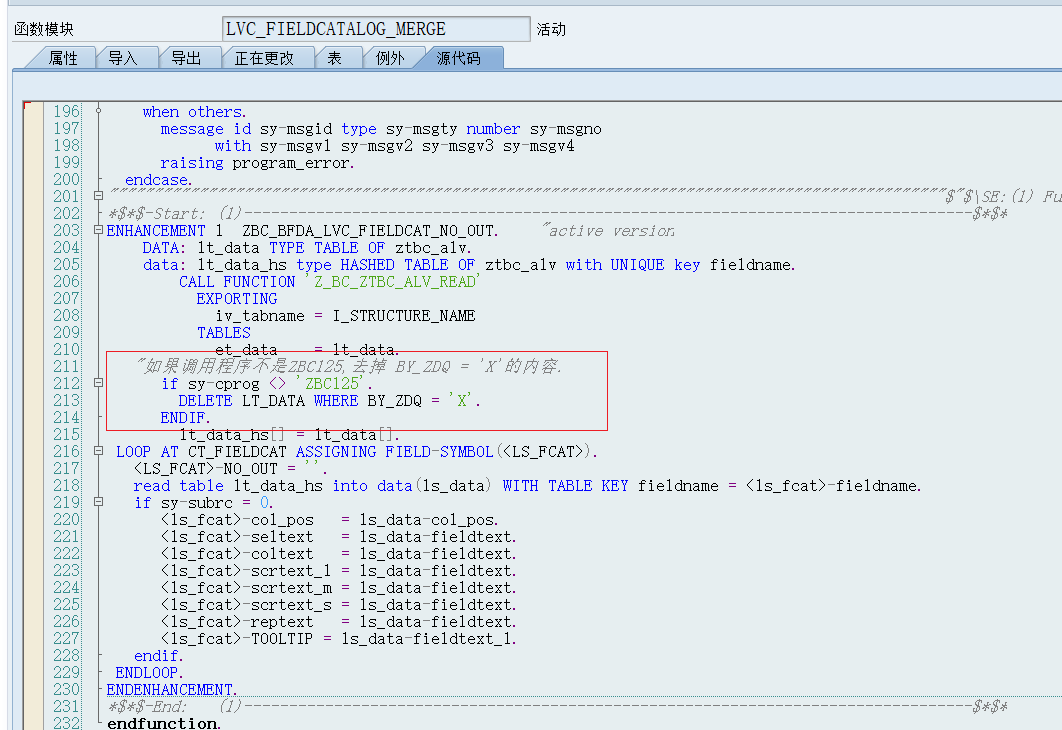Click the 活动 status text
Image resolution: width=1062 pixels, height=730 pixels.
[551, 29]
